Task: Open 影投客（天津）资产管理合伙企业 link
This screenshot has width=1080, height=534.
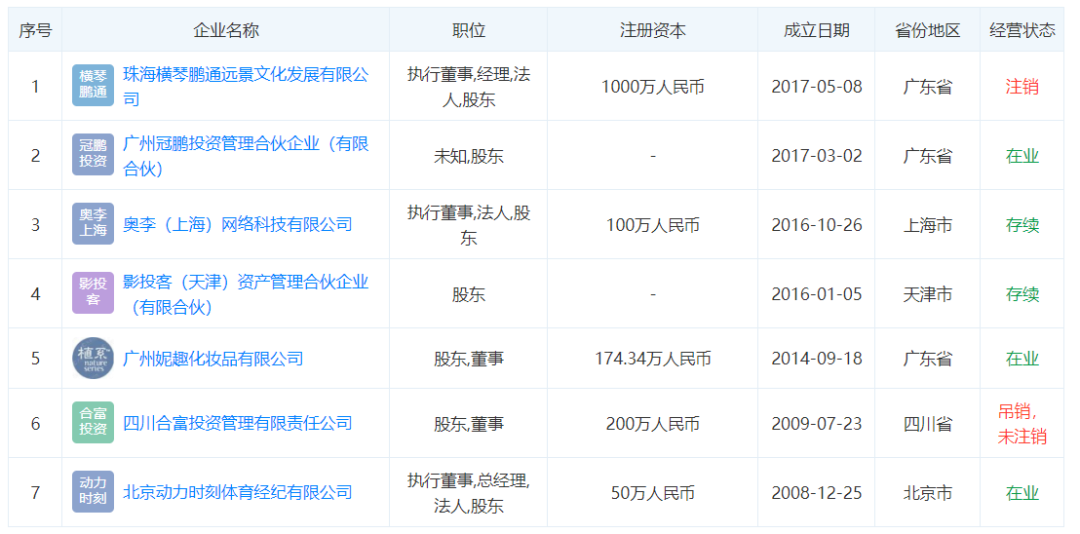Action: click(246, 294)
